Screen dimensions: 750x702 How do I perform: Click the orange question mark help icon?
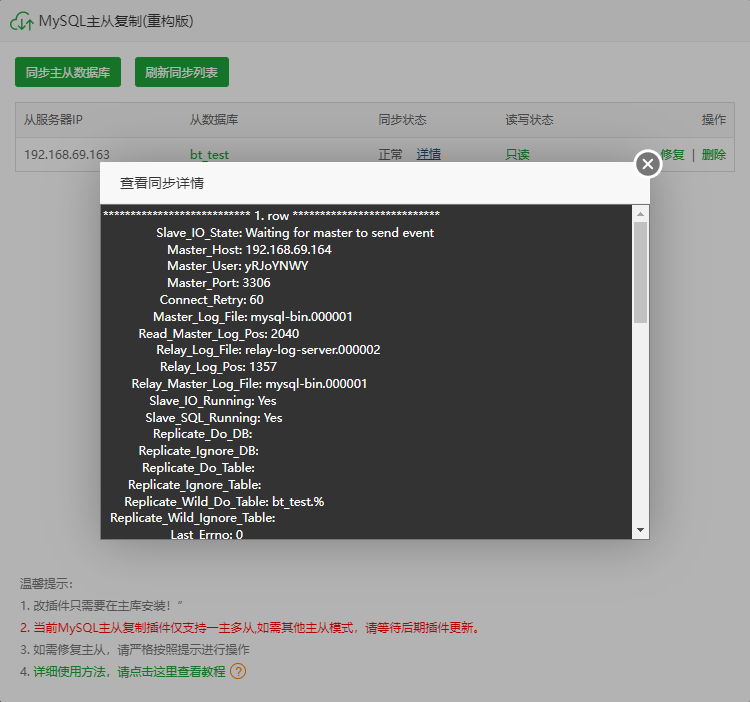pos(238,671)
